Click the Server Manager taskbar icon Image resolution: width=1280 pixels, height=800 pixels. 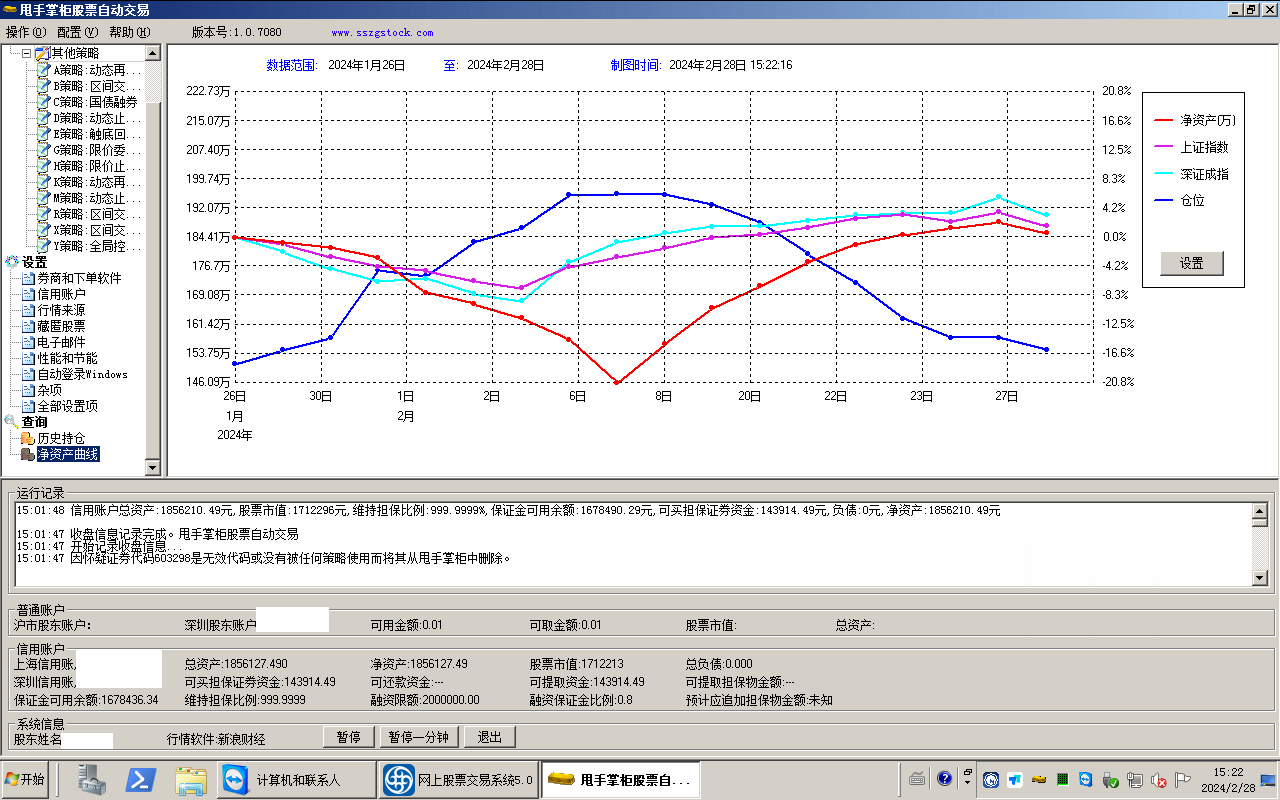click(92, 780)
